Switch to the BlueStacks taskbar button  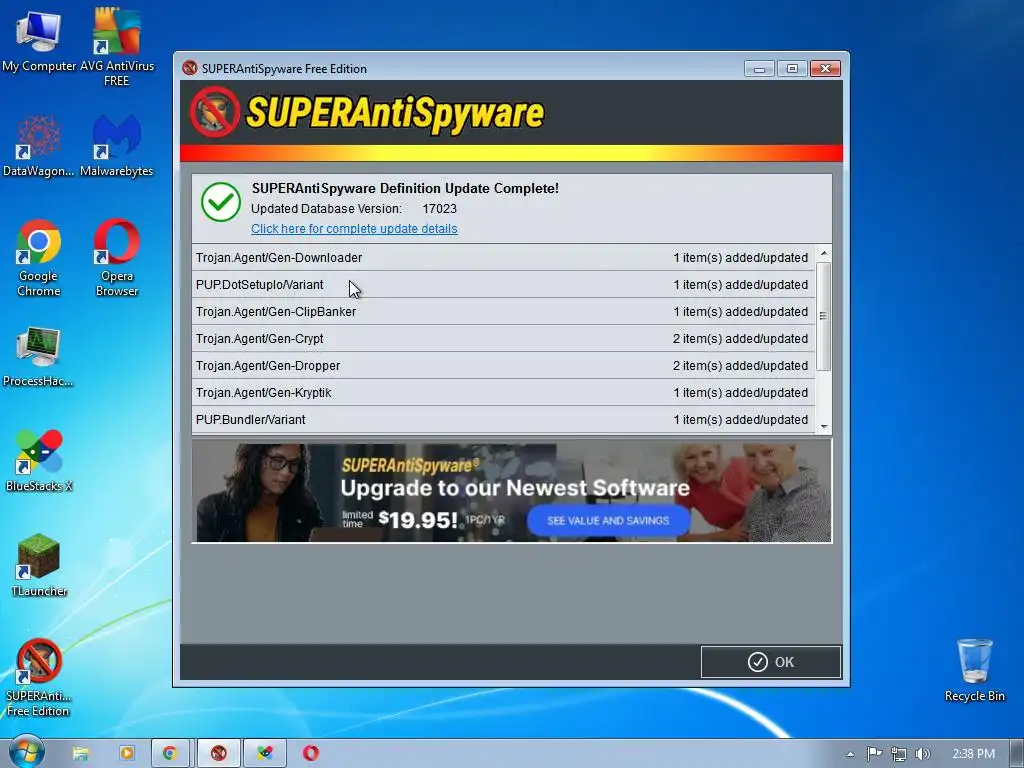265,753
